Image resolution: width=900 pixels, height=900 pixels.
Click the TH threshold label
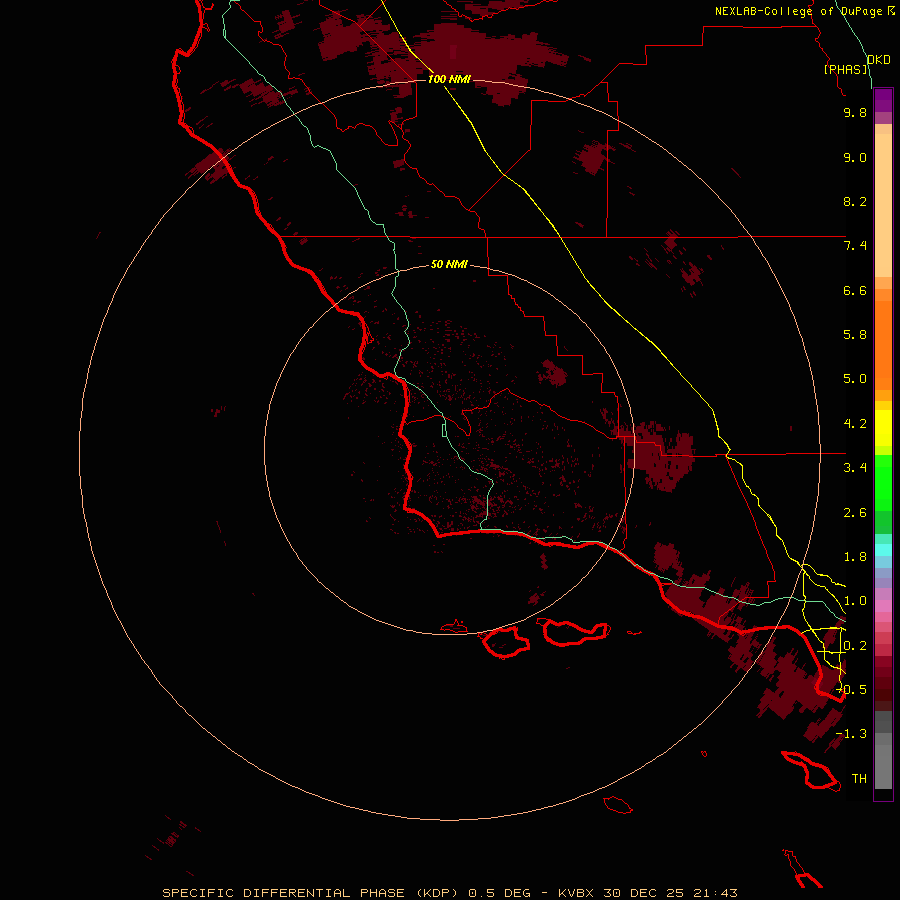pyautogui.click(x=859, y=779)
